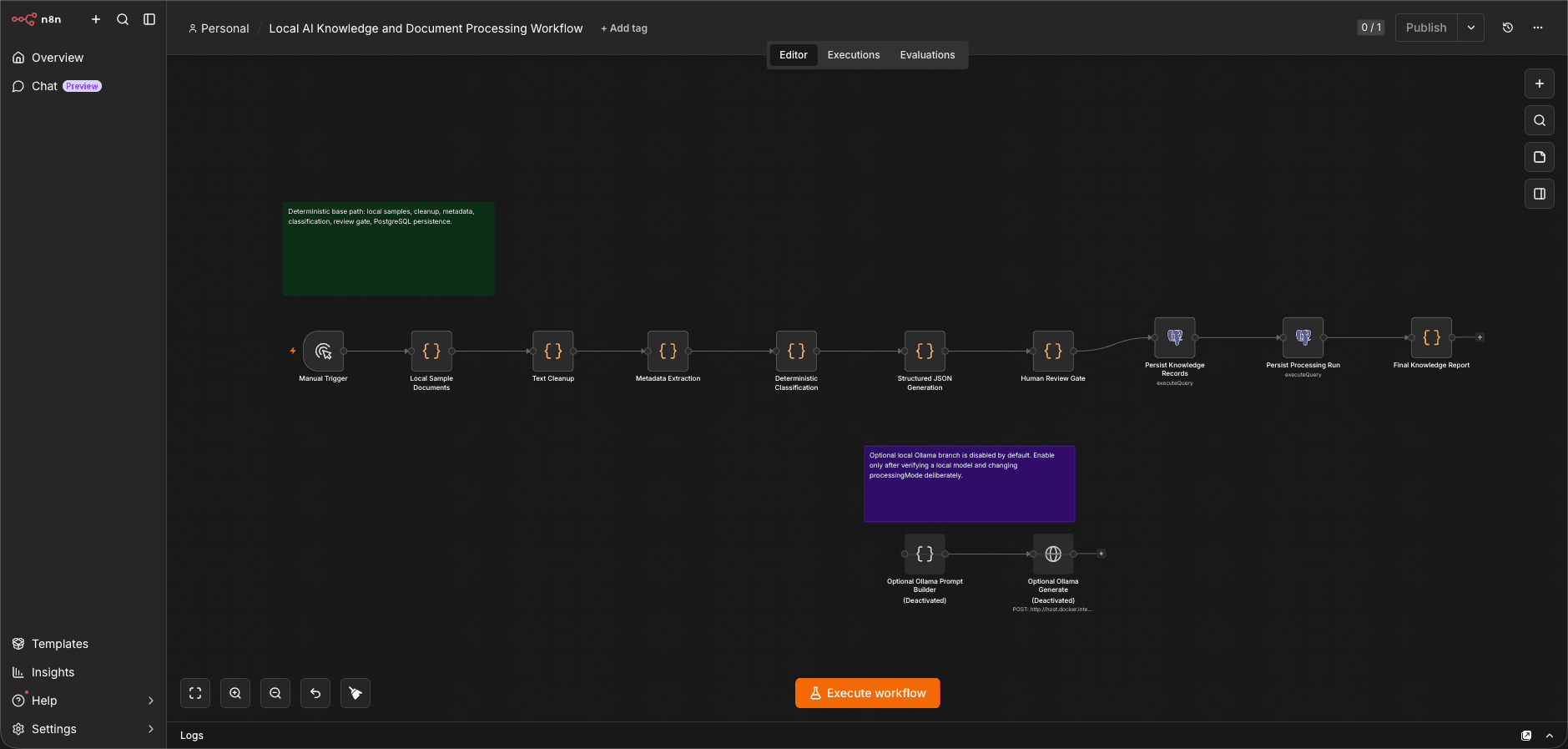Select the Final Knowledge Report node
Screen dimensions: 1568x749
point(1432,338)
